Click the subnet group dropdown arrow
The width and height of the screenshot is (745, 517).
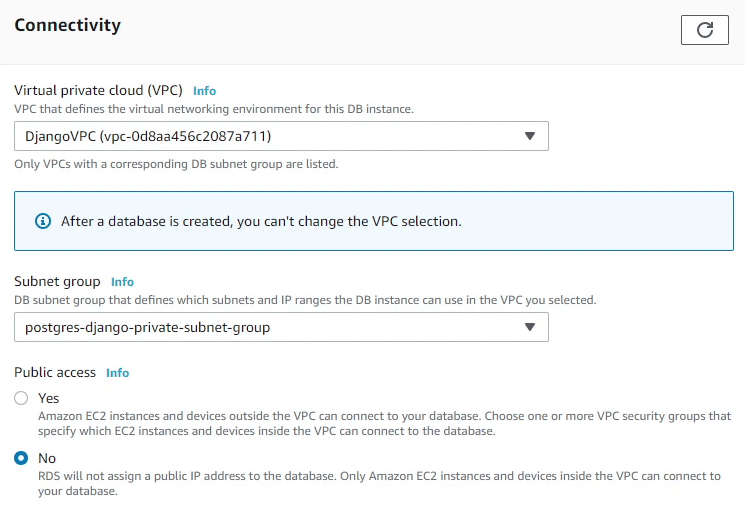tap(530, 327)
